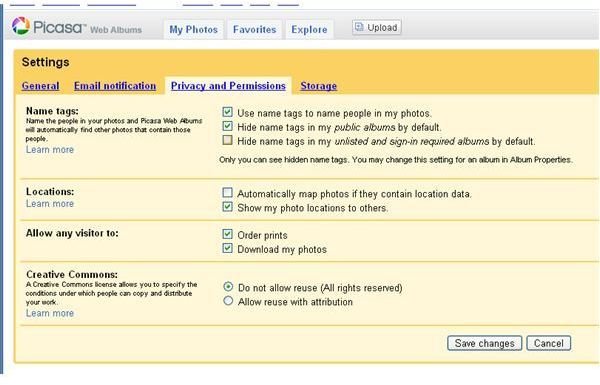The height and width of the screenshot is (385, 600).
Task: Uncheck 'Show my photo locations to others'
Action: click(227, 207)
